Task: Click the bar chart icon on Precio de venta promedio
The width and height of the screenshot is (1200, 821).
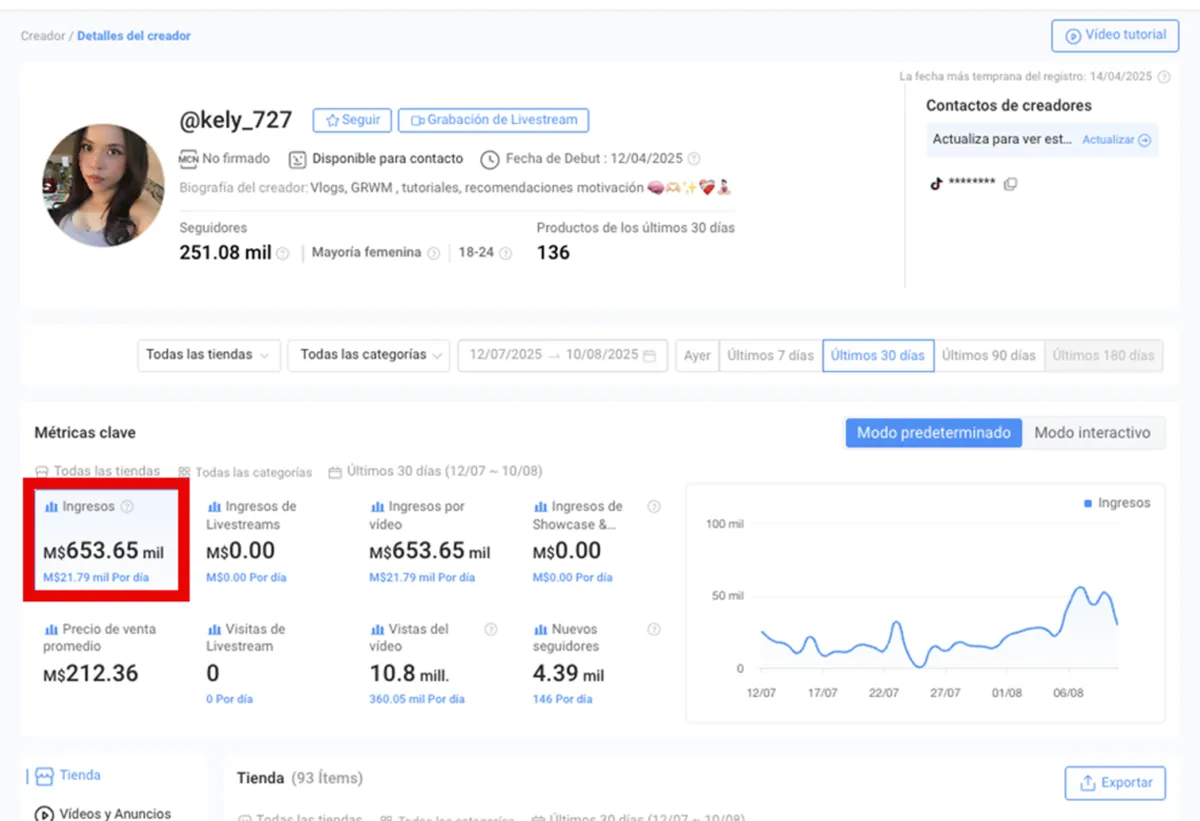Action: (x=50, y=630)
